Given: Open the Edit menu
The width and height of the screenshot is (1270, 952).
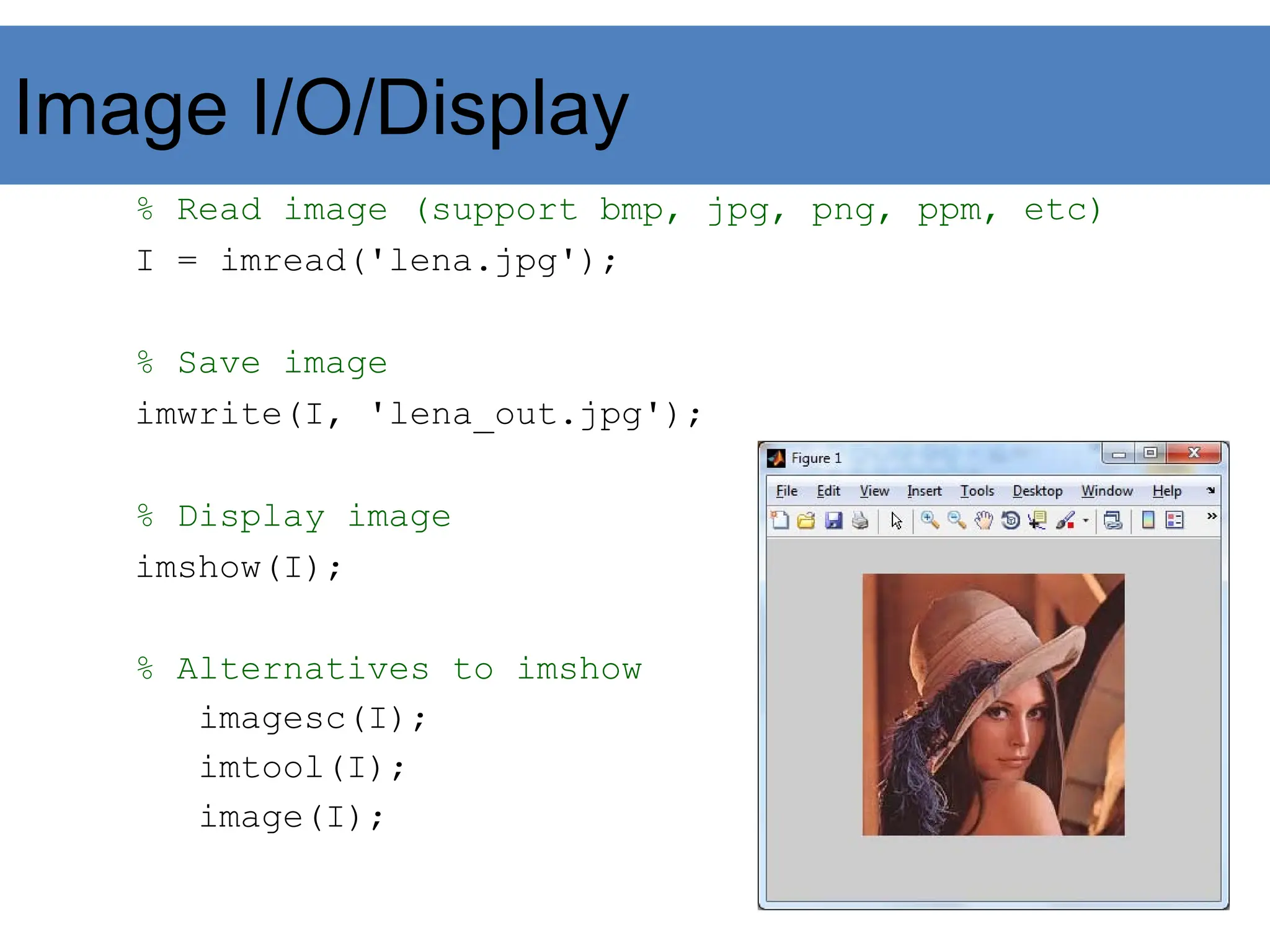Looking at the screenshot, I should pos(828,491).
